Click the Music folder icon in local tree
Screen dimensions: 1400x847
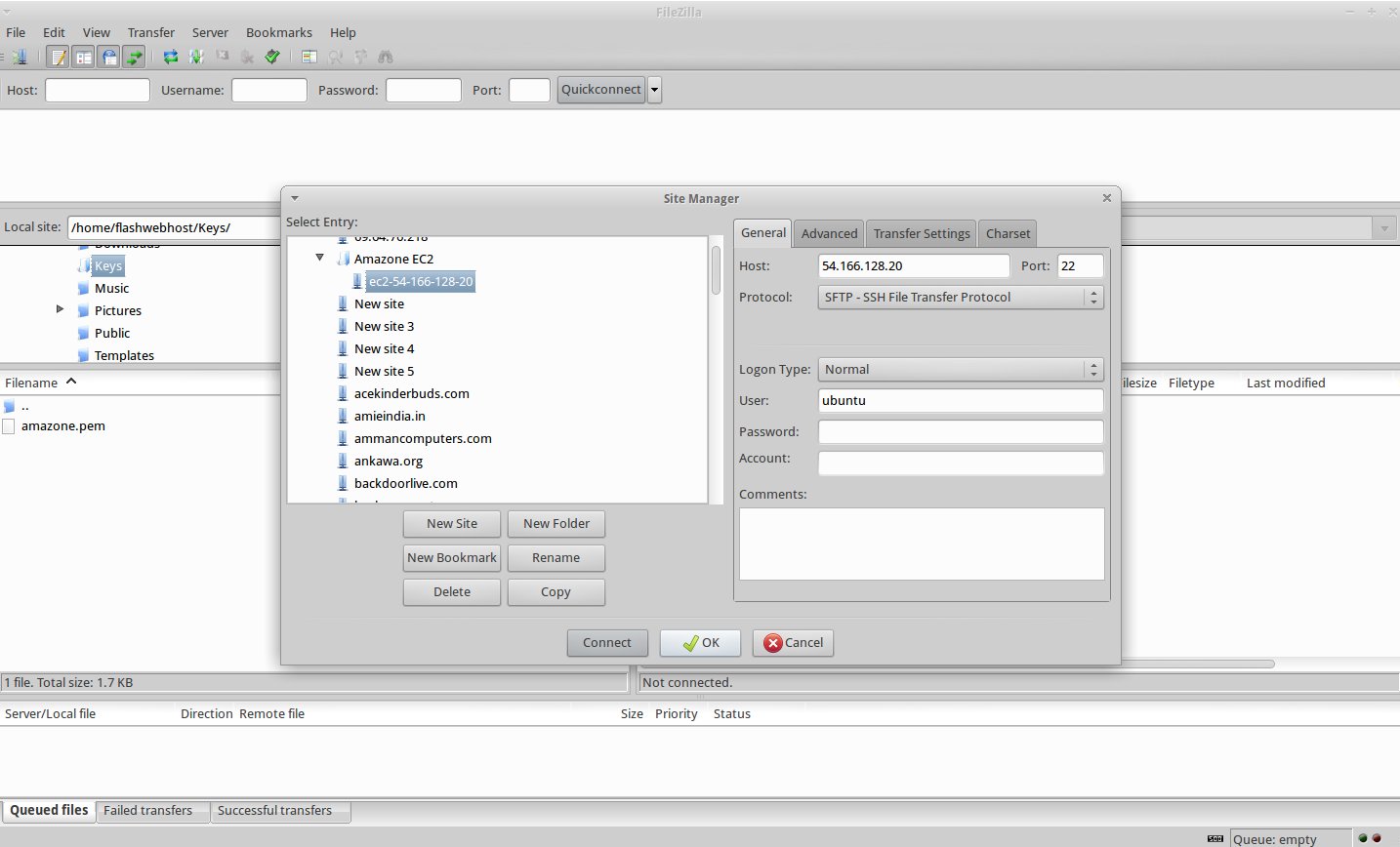coord(84,288)
